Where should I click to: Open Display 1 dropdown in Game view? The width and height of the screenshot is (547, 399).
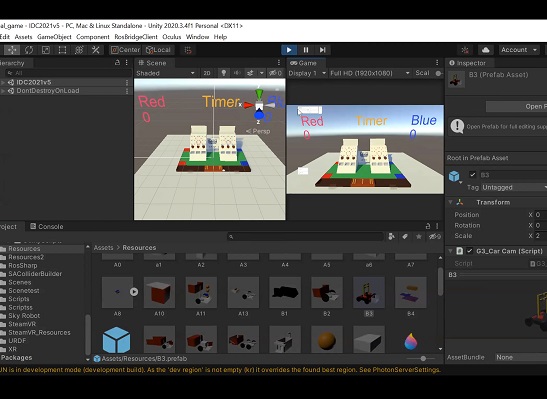[x=307, y=73]
